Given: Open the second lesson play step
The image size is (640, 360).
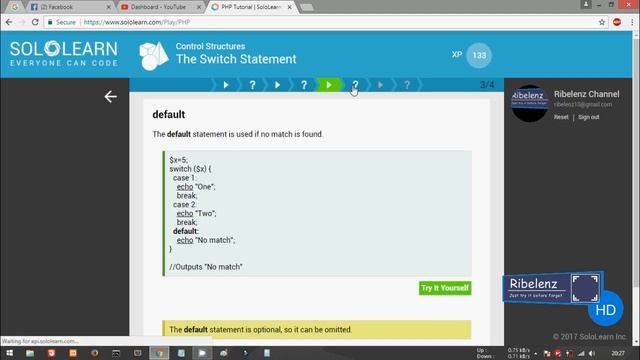Looking at the screenshot, I should click(278, 85).
